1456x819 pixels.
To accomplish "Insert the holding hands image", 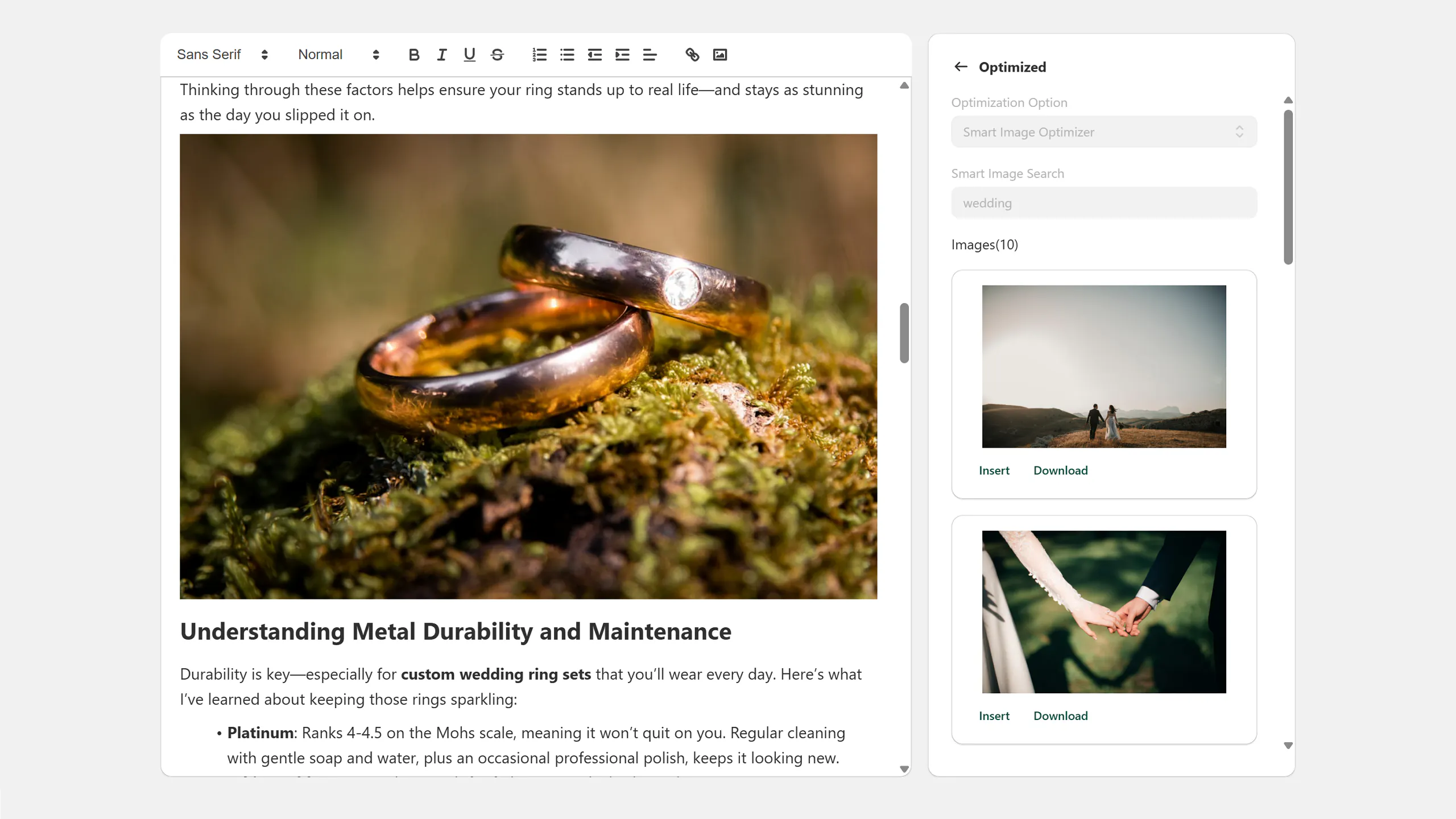I will tap(994, 716).
